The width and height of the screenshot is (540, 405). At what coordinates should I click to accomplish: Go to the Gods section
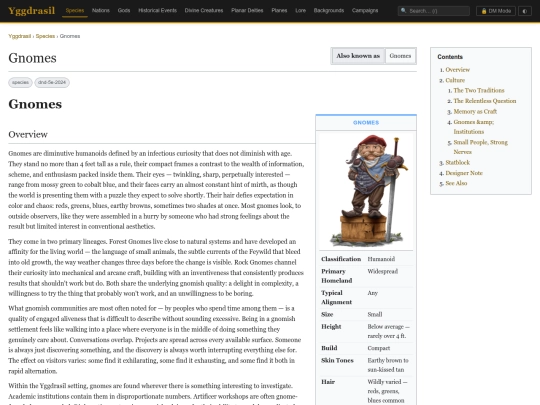point(124,11)
